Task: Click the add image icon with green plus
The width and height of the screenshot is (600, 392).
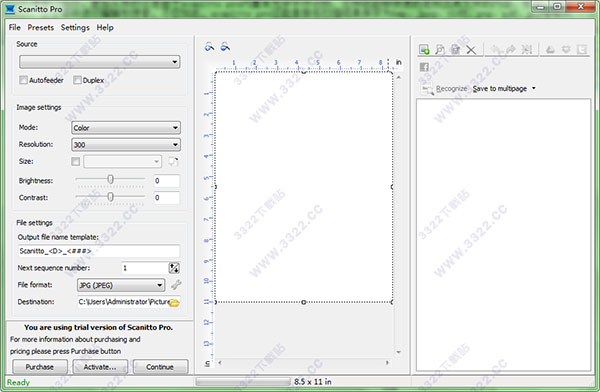Action: coord(424,49)
